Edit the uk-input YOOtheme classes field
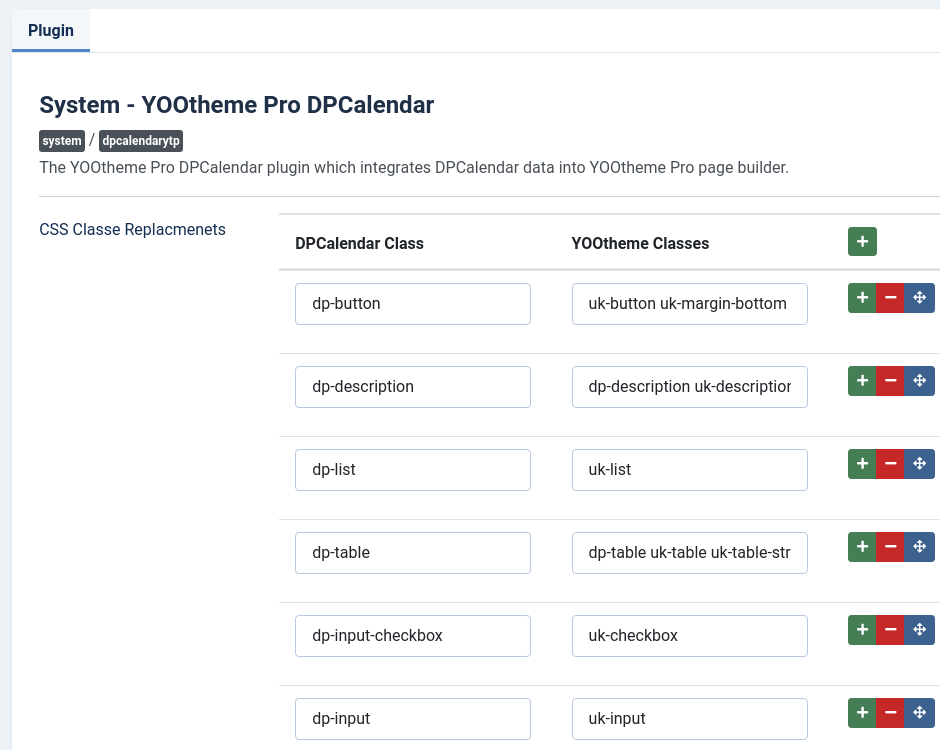This screenshot has height=750, width=940. coord(689,718)
